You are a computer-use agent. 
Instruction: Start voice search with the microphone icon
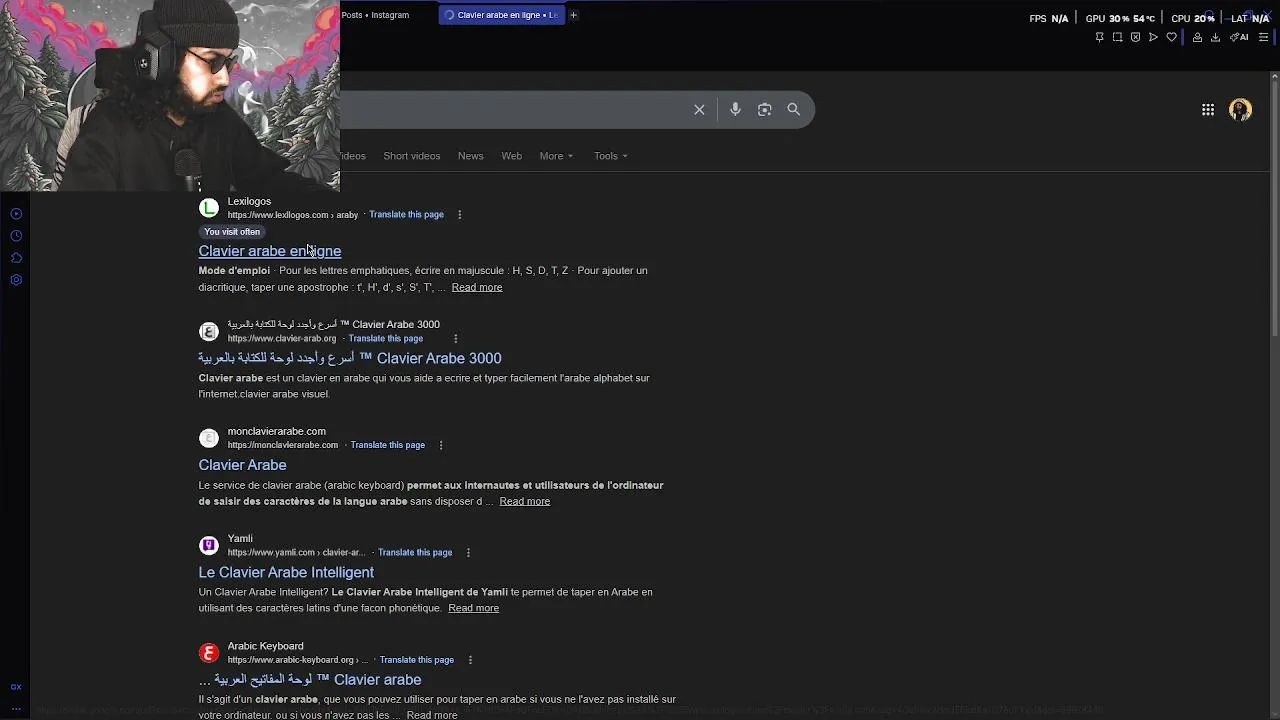735,110
